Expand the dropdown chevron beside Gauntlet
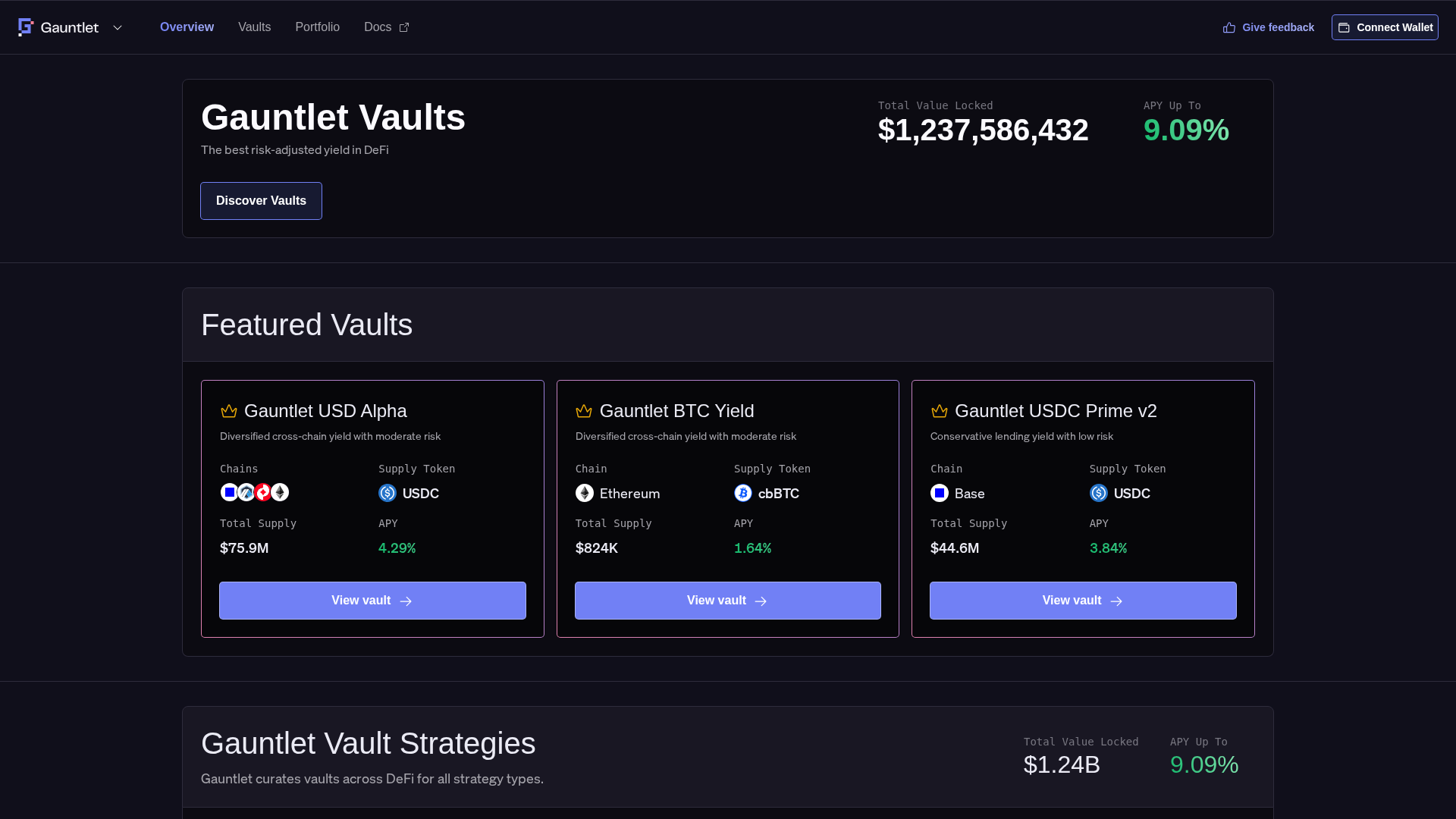Viewport: 1456px width, 819px height. coord(118,27)
